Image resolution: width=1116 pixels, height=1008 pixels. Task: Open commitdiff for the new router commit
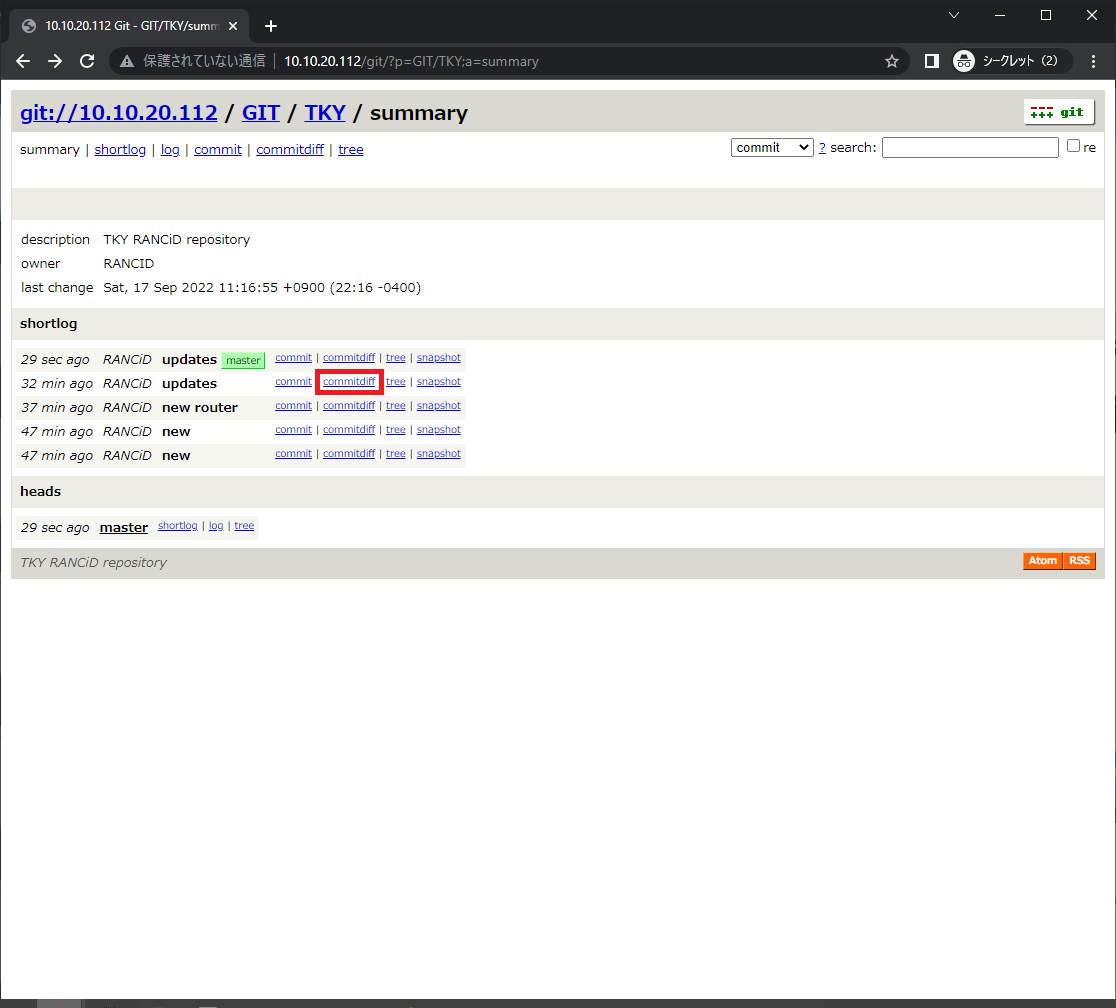pos(349,406)
